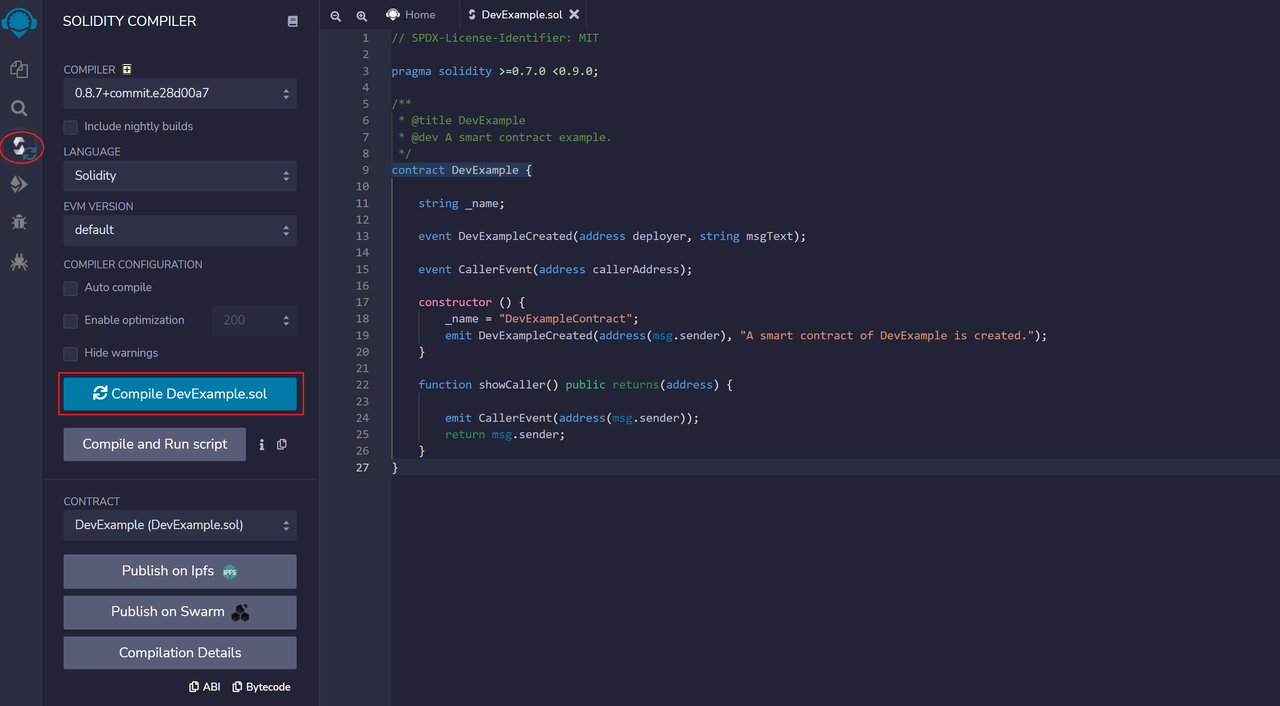Copy ABI to clipboard

point(205,687)
